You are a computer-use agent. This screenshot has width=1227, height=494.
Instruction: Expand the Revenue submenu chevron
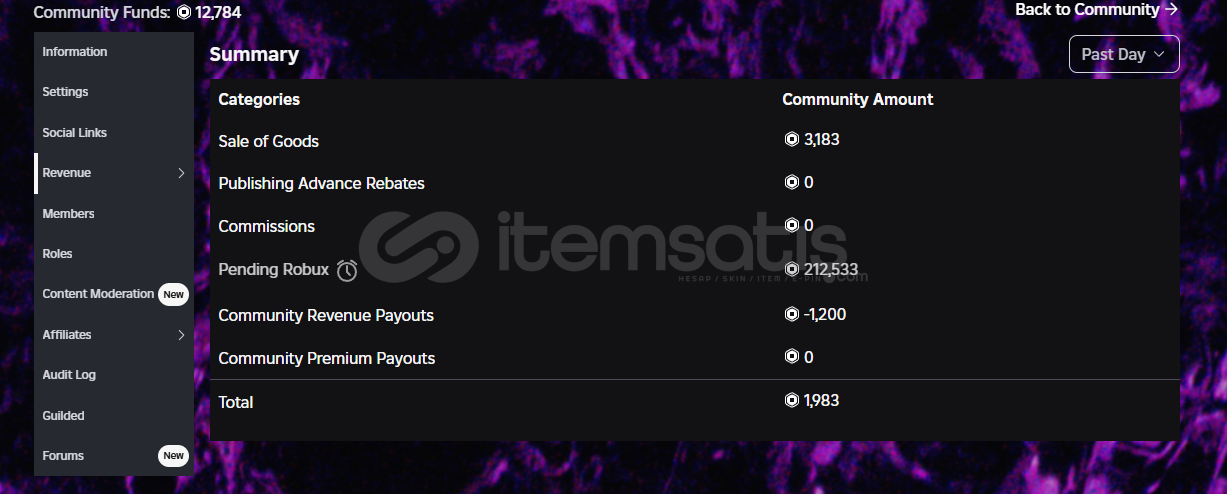pos(181,173)
